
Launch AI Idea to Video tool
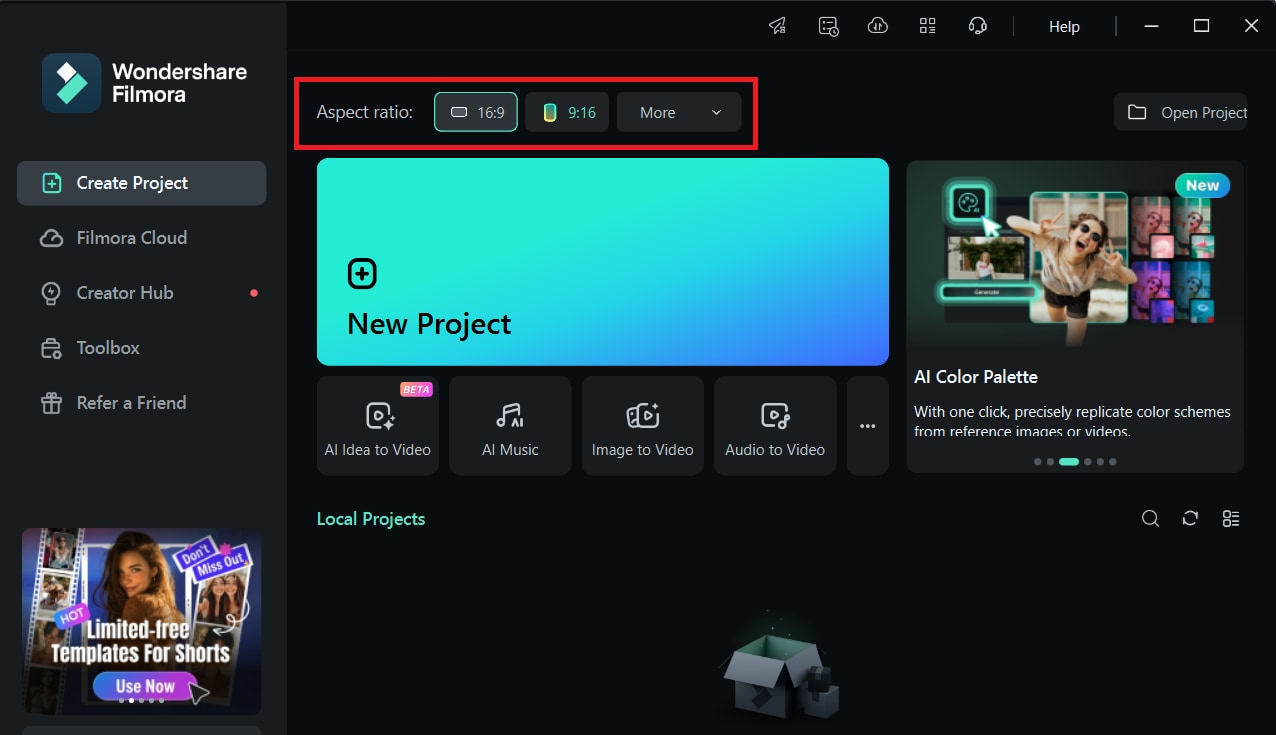tap(378, 426)
